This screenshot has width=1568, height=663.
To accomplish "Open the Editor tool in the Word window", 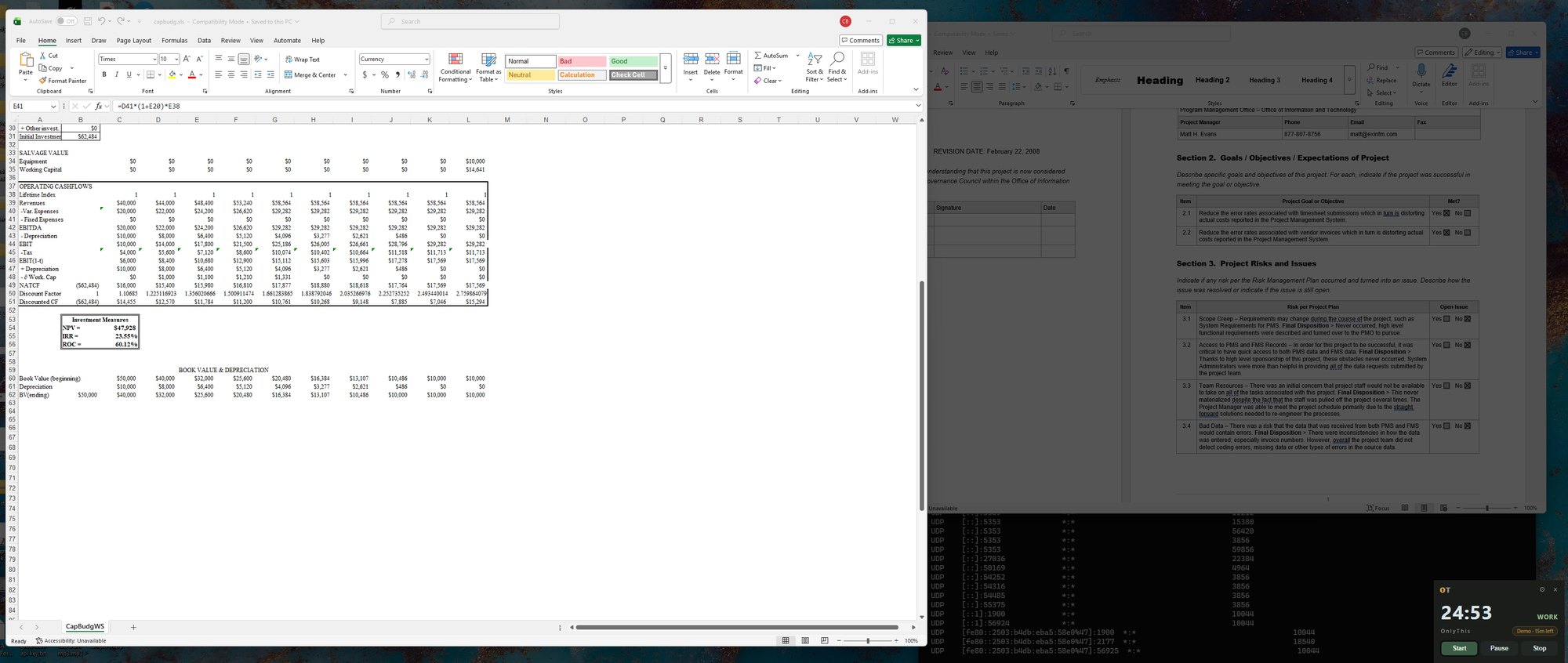I will point(1450,75).
